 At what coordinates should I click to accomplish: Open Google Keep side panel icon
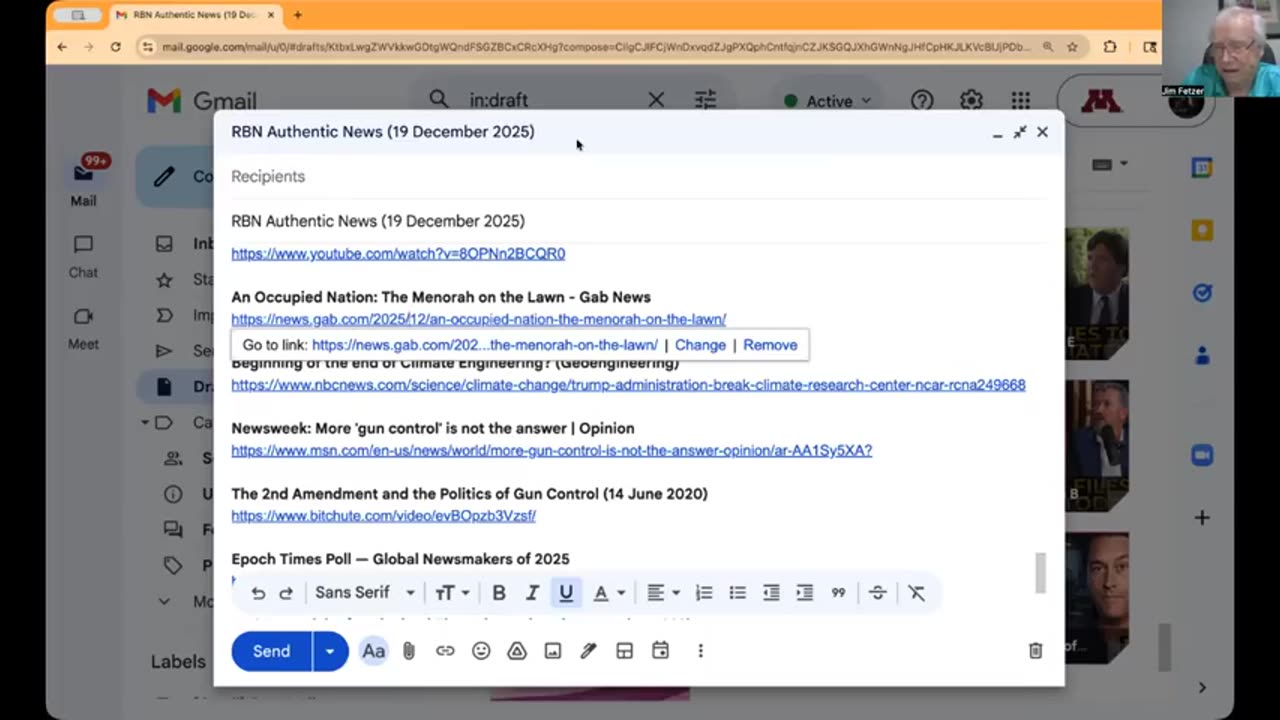(1202, 230)
